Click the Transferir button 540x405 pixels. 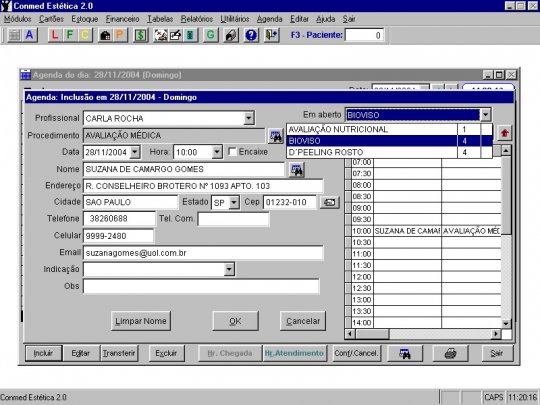(119, 353)
